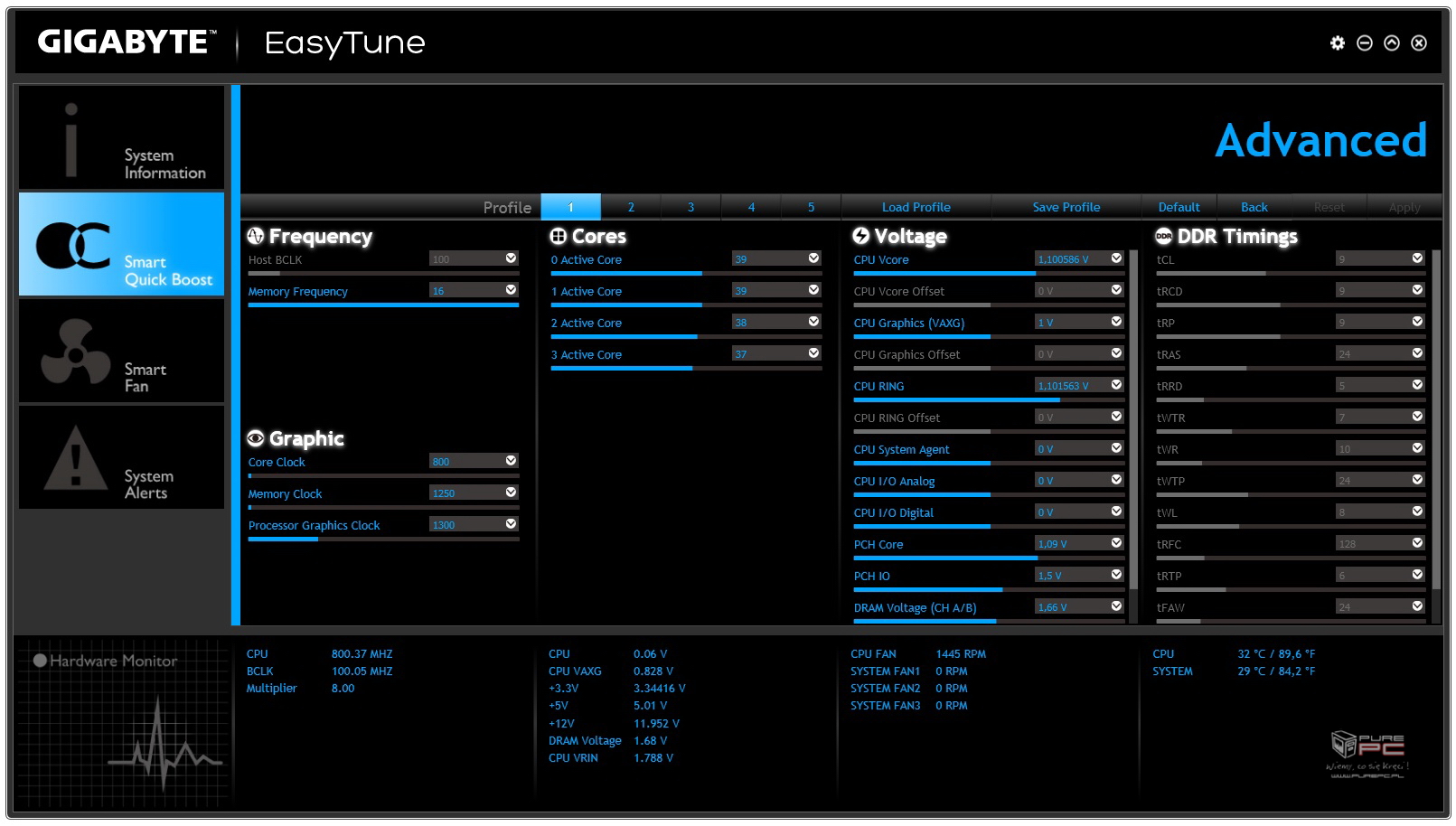Open the settings gear icon

coord(1338,42)
